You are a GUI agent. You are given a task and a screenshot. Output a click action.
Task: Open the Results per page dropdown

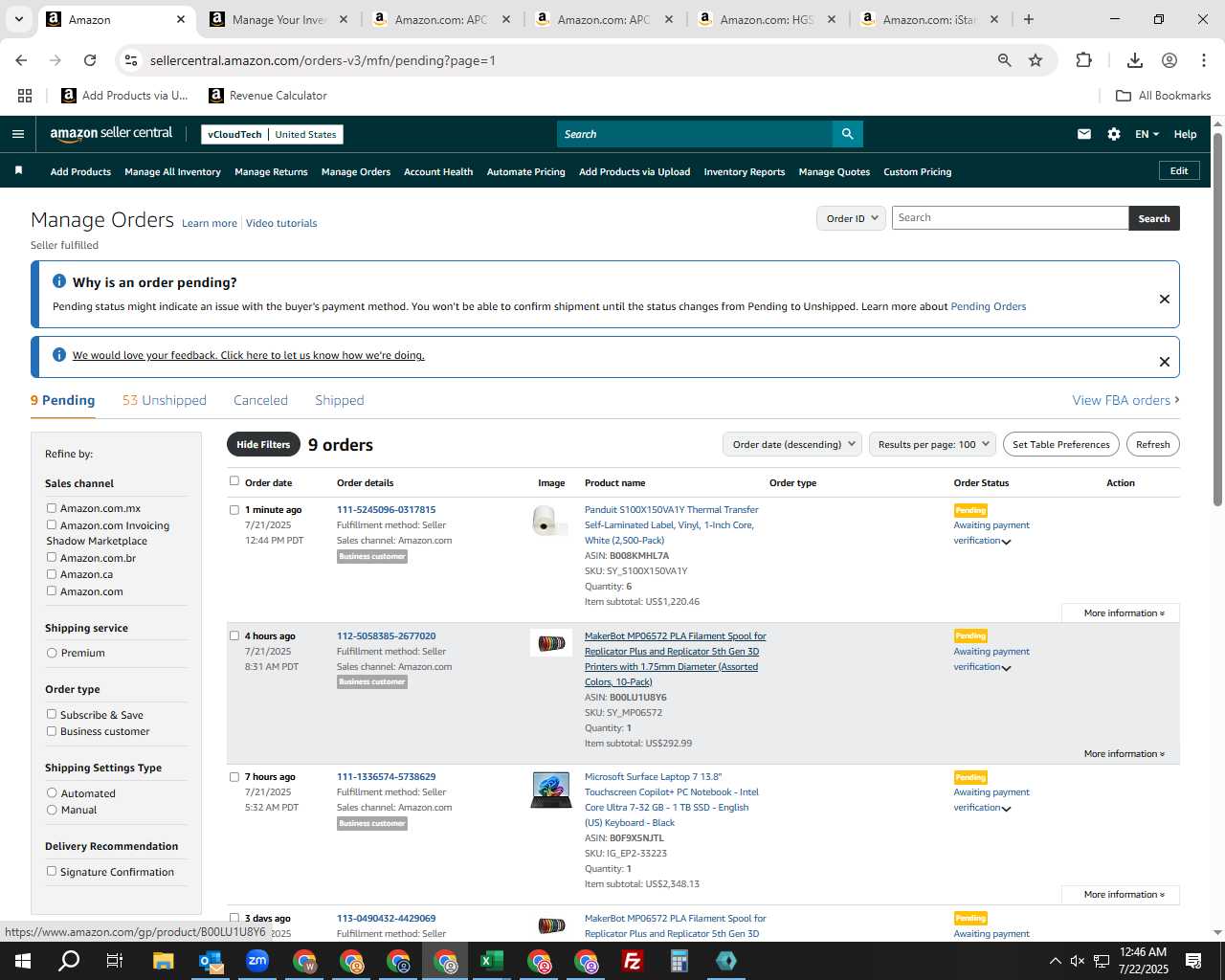click(932, 444)
